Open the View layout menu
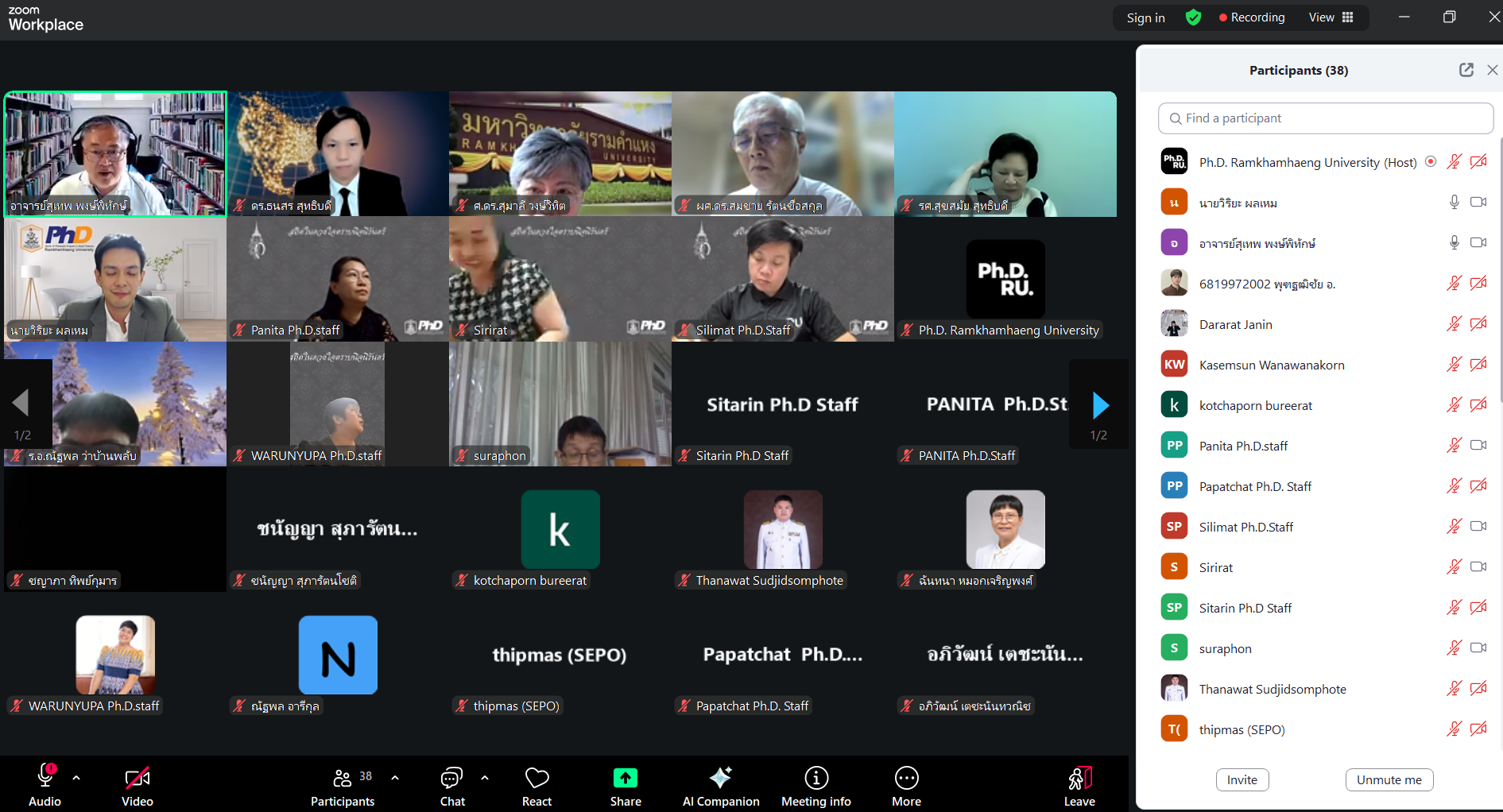The image size is (1503, 812). (1331, 17)
